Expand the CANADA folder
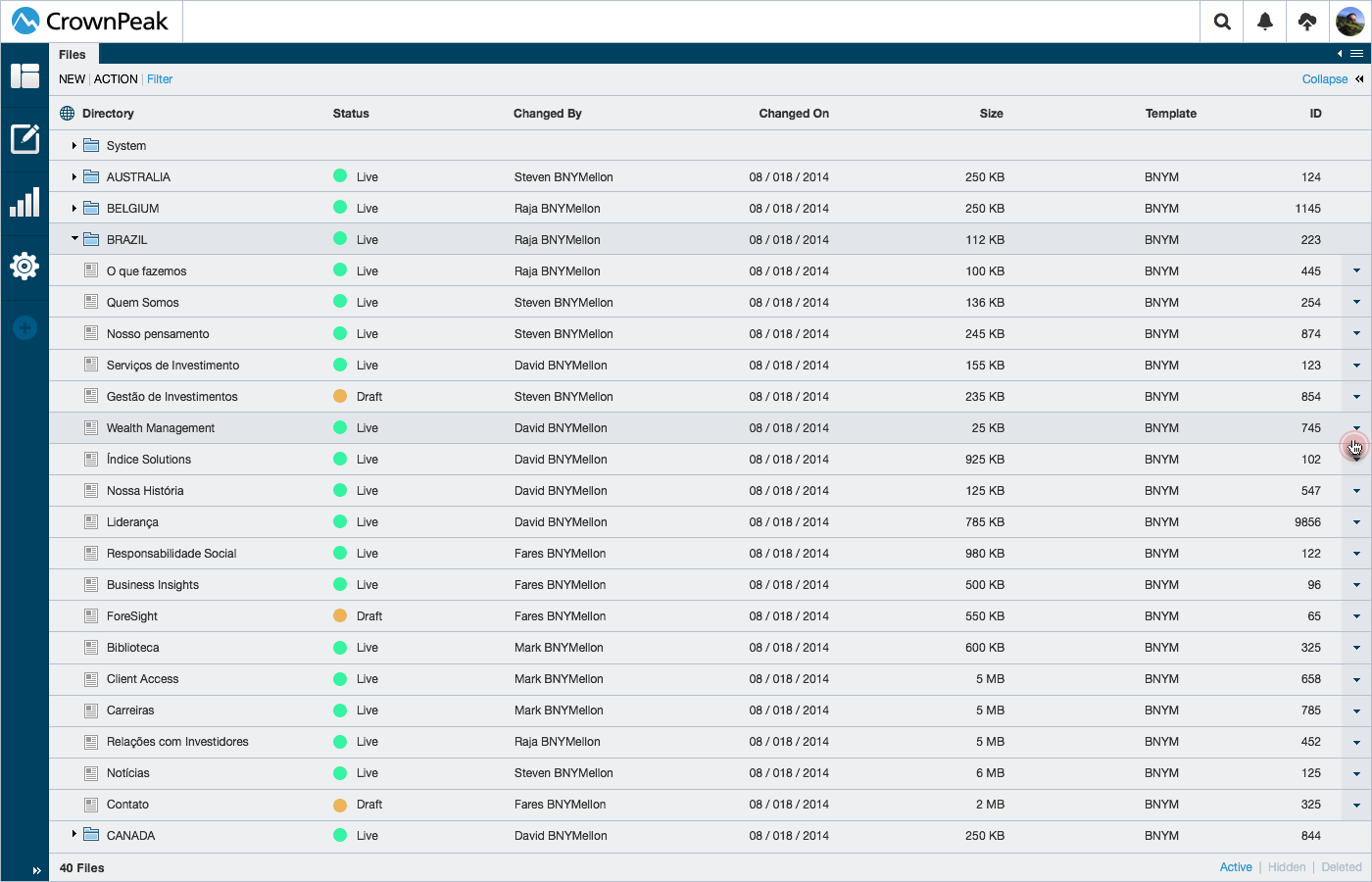Image resolution: width=1372 pixels, height=882 pixels. tap(73, 834)
